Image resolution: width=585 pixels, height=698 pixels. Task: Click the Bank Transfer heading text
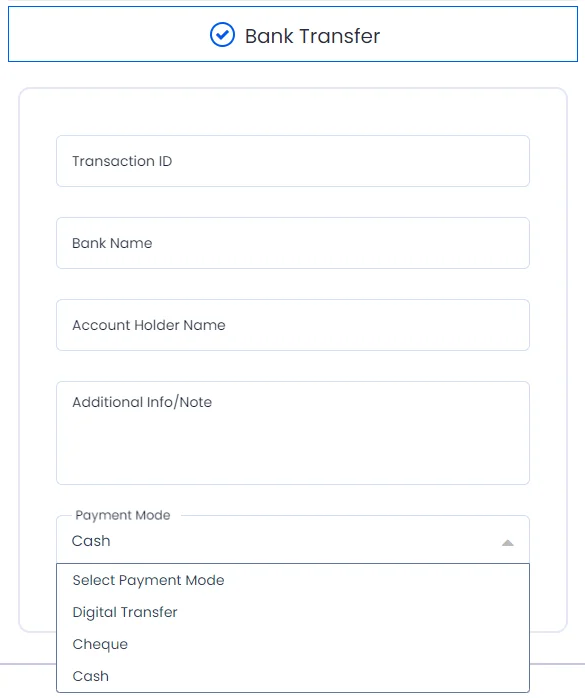[x=313, y=36]
